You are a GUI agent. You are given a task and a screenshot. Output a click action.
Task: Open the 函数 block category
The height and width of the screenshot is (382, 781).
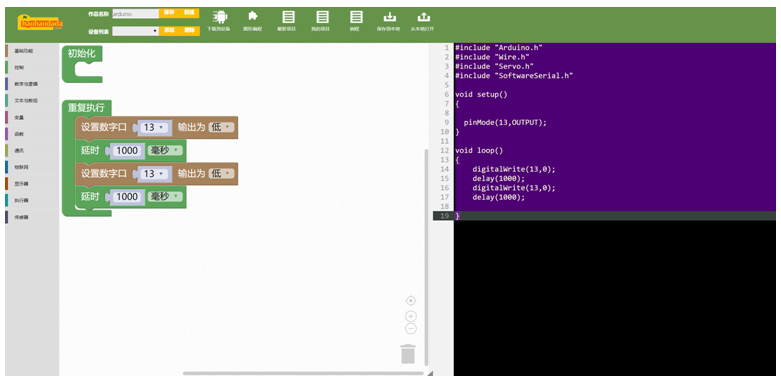tap(32, 134)
